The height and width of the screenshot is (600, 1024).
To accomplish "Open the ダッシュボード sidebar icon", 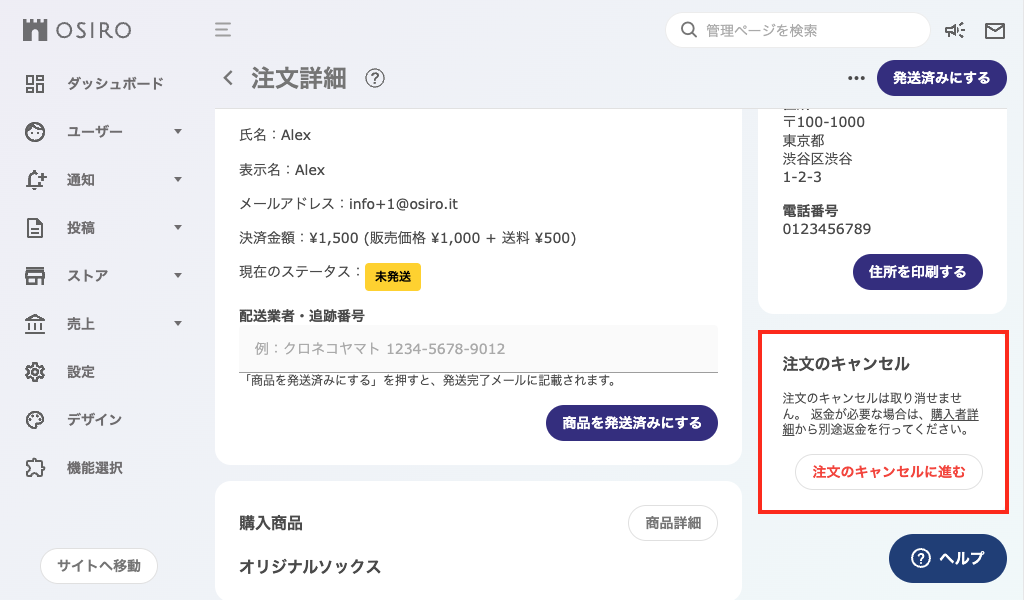I will [x=36, y=83].
